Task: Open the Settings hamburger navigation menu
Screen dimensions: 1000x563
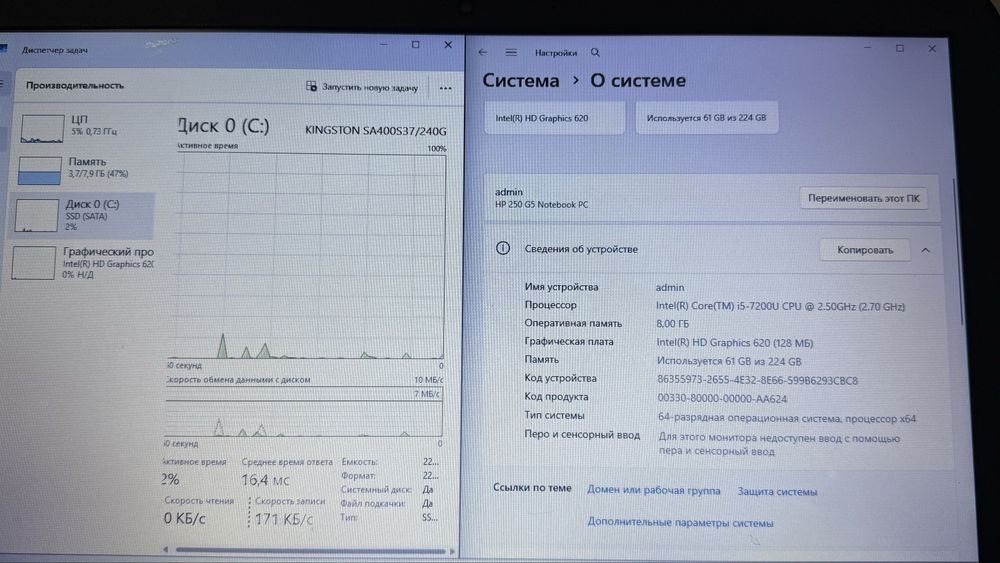Action: pyautogui.click(x=511, y=52)
